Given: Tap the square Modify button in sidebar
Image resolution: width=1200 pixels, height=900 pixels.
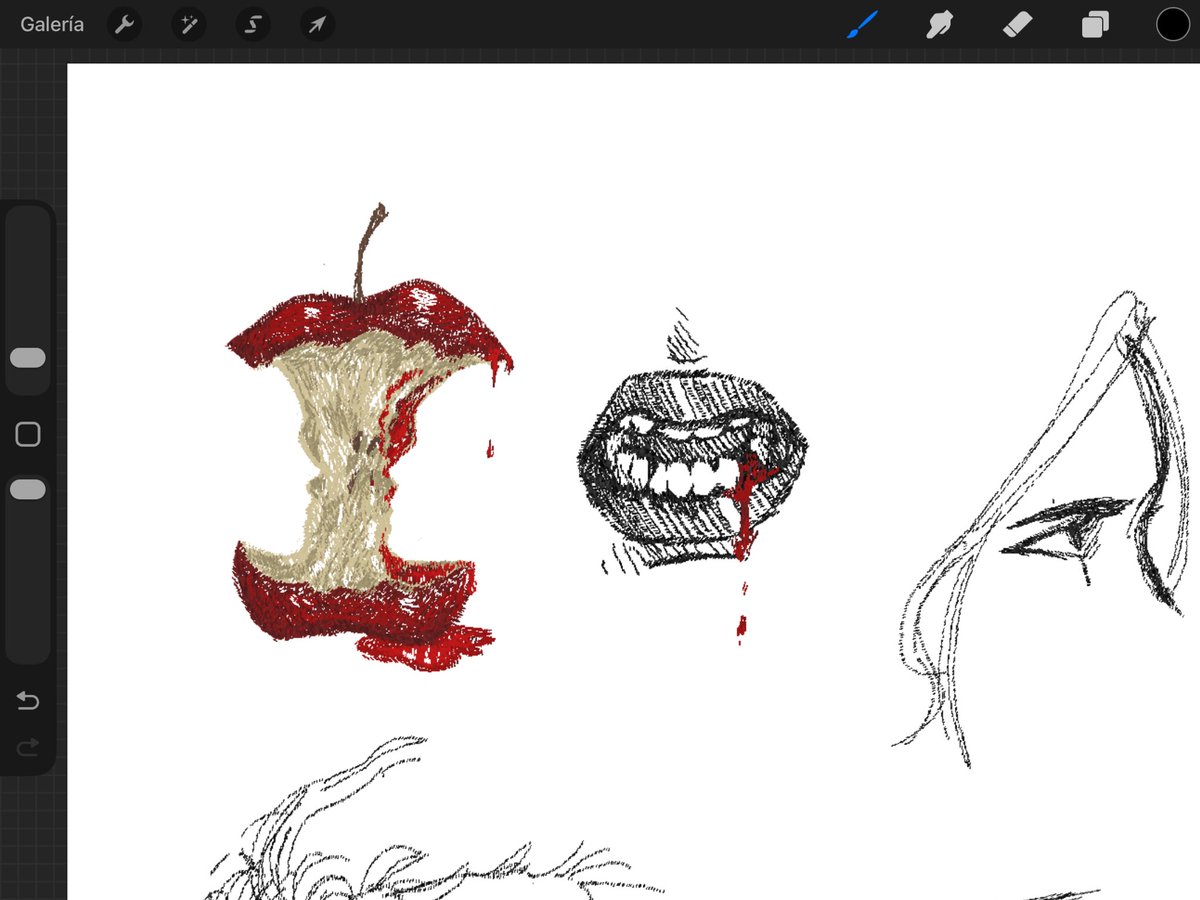Looking at the screenshot, I should (x=28, y=434).
